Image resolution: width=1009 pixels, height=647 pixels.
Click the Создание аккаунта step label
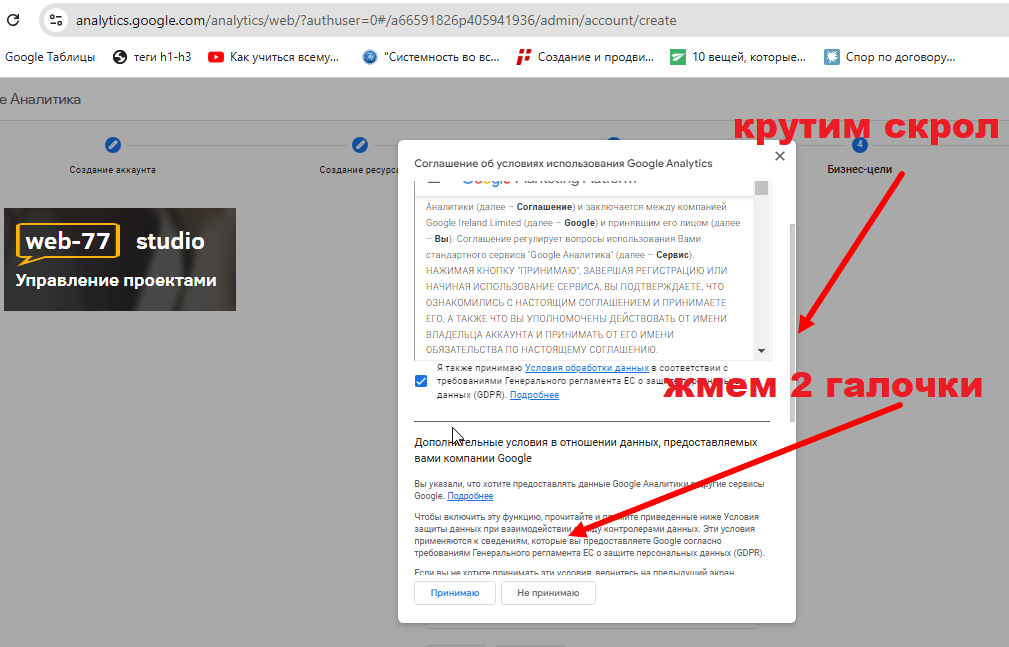tap(113, 170)
